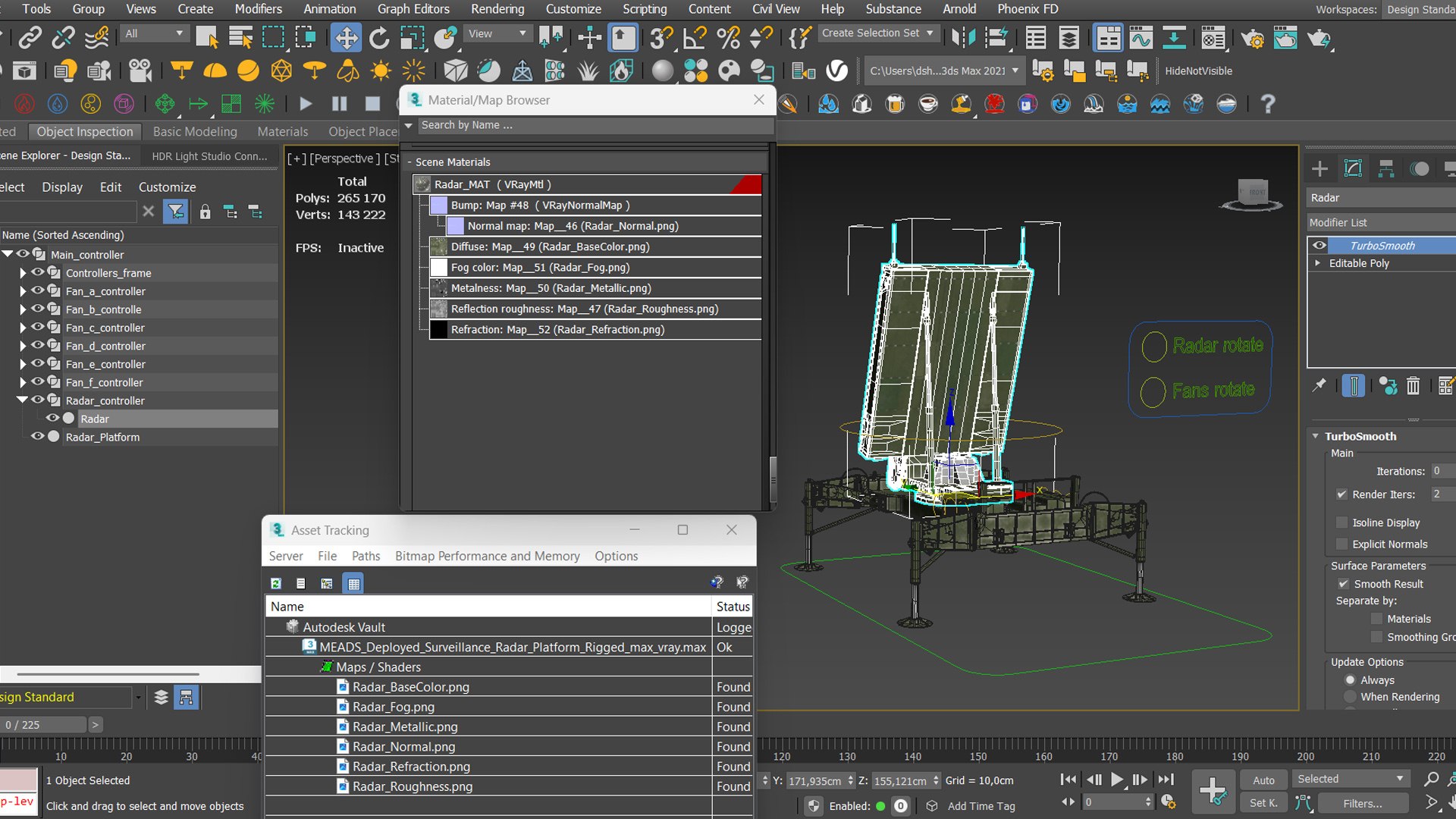Viewport: 1456px width, 819px height.
Task: Click the trash Remove Modifier icon
Action: (x=1413, y=386)
